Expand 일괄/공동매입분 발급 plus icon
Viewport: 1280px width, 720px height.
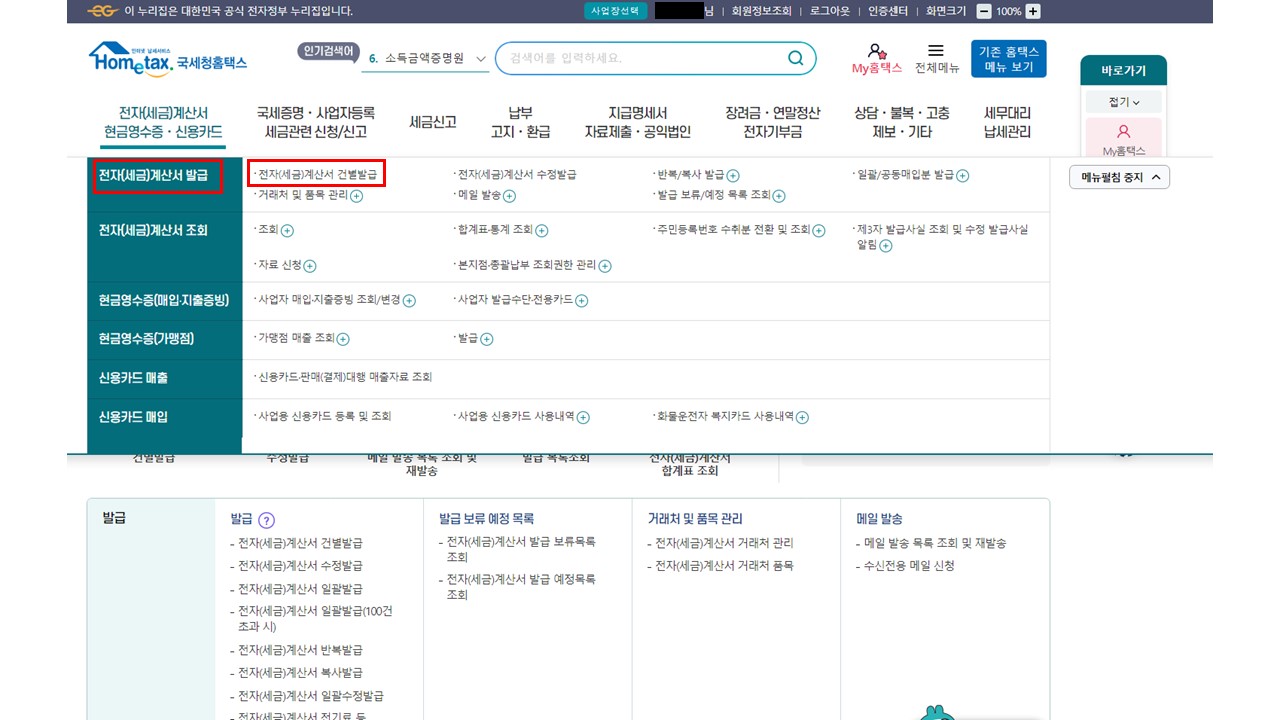pos(962,176)
